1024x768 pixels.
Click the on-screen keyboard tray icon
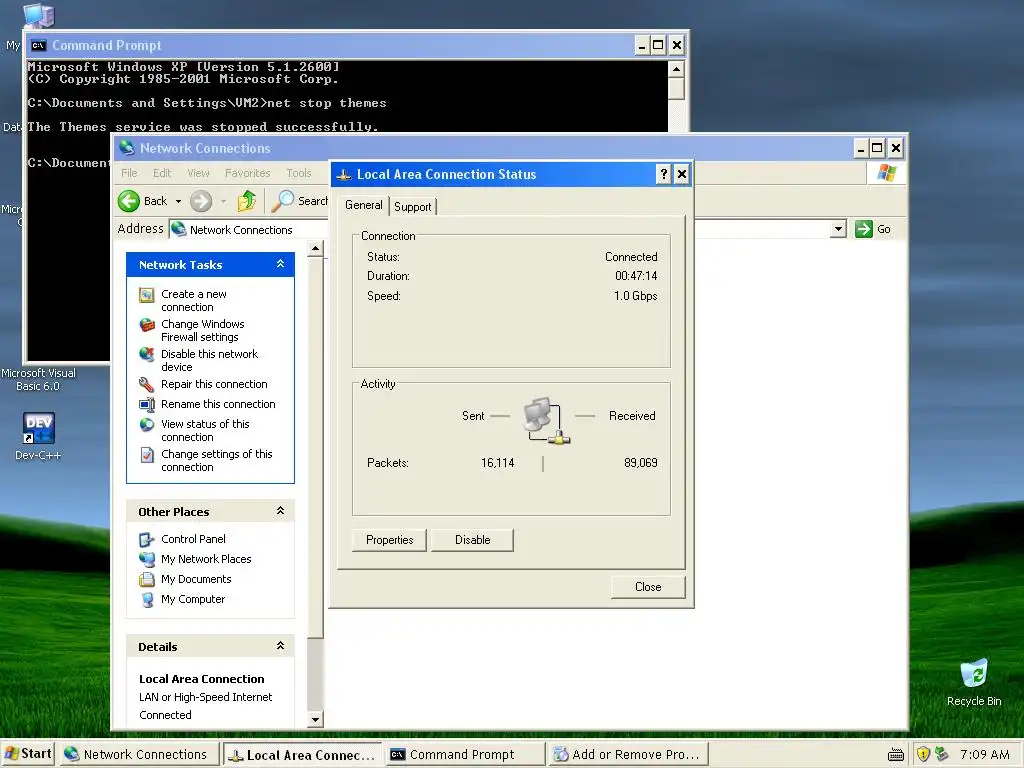coord(896,756)
